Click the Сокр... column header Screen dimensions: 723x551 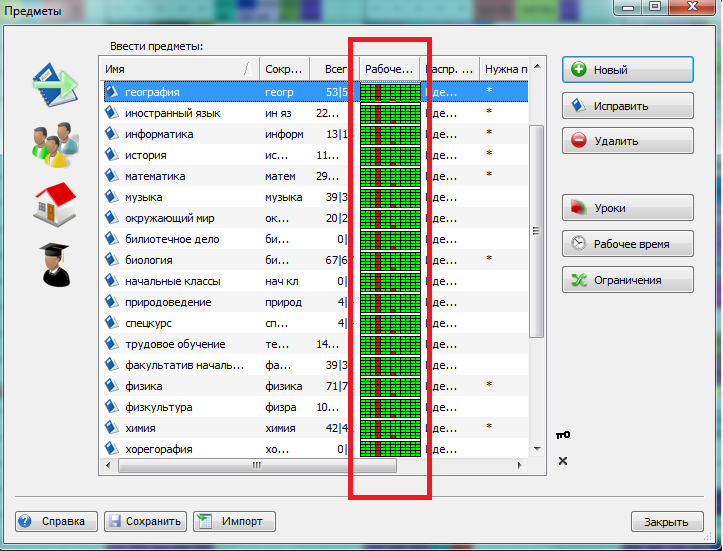(283, 69)
